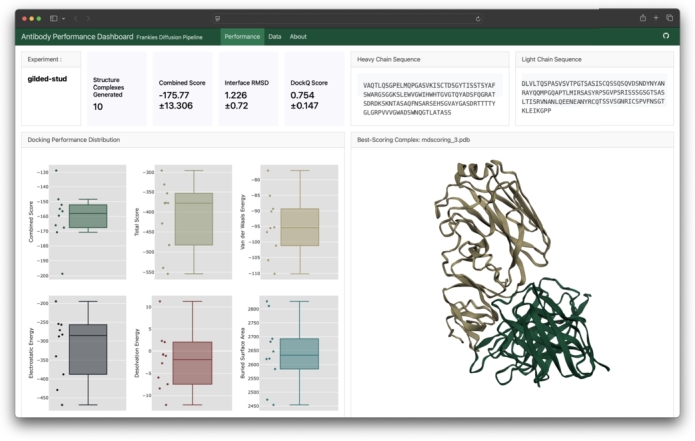Viewport: 695px width, 441px height.
Task: Click the browser forward arrow
Action: (87, 18)
